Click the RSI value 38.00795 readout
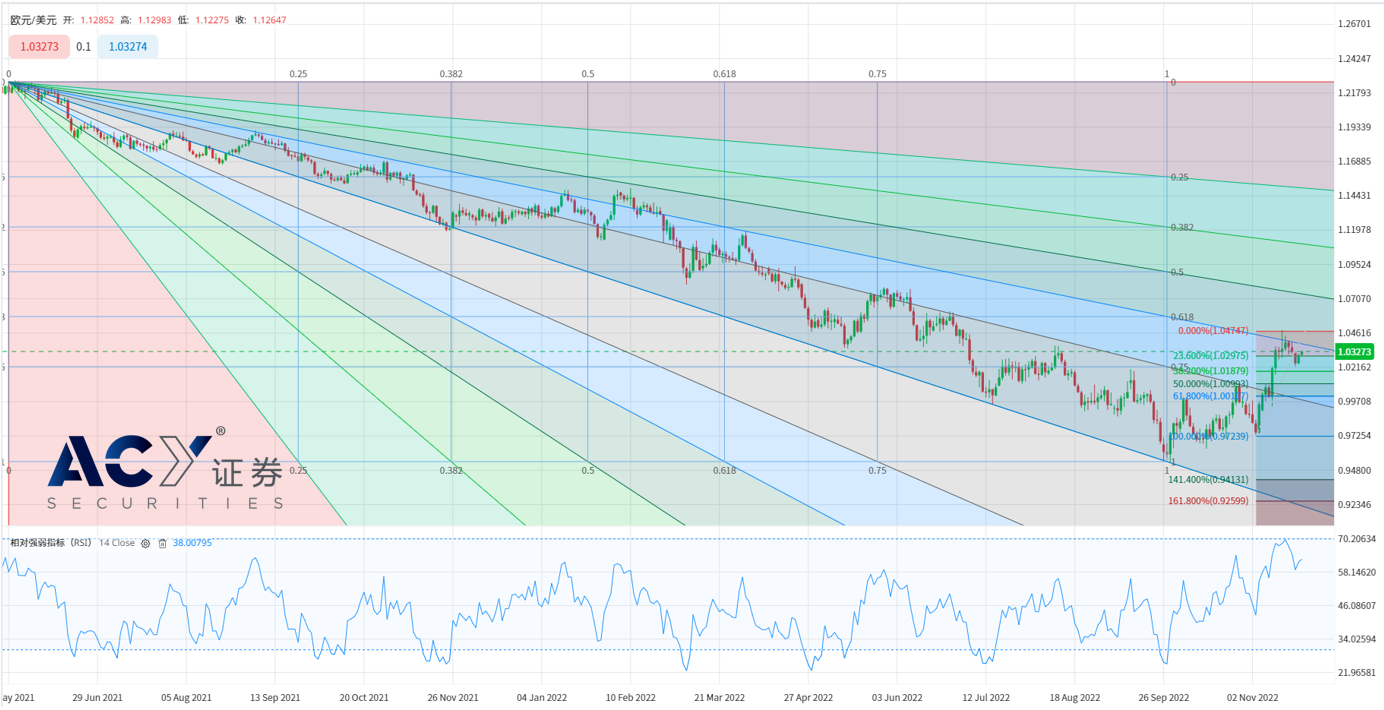The height and width of the screenshot is (710, 1384). tap(192, 543)
